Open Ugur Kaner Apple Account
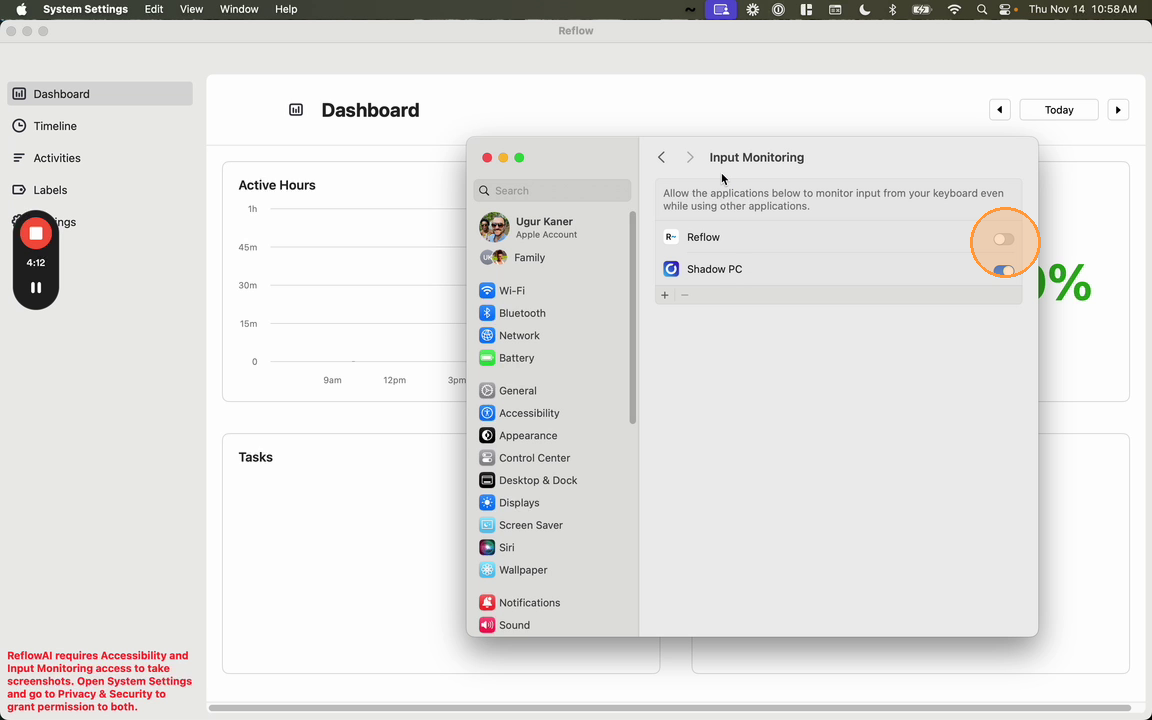 coord(552,228)
